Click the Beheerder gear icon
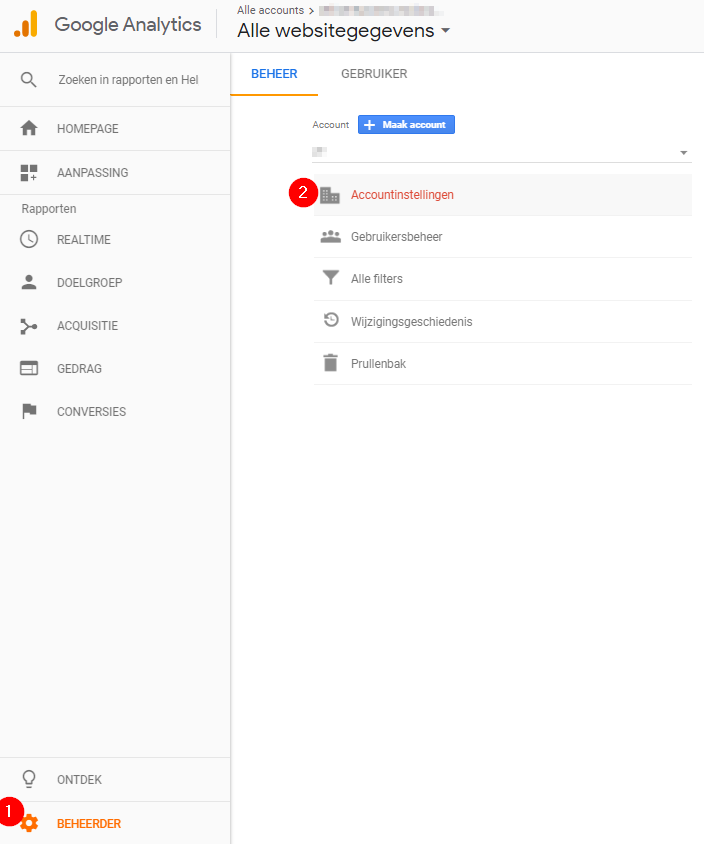The width and height of the screenshot is (704, 844). click(29, 824)
